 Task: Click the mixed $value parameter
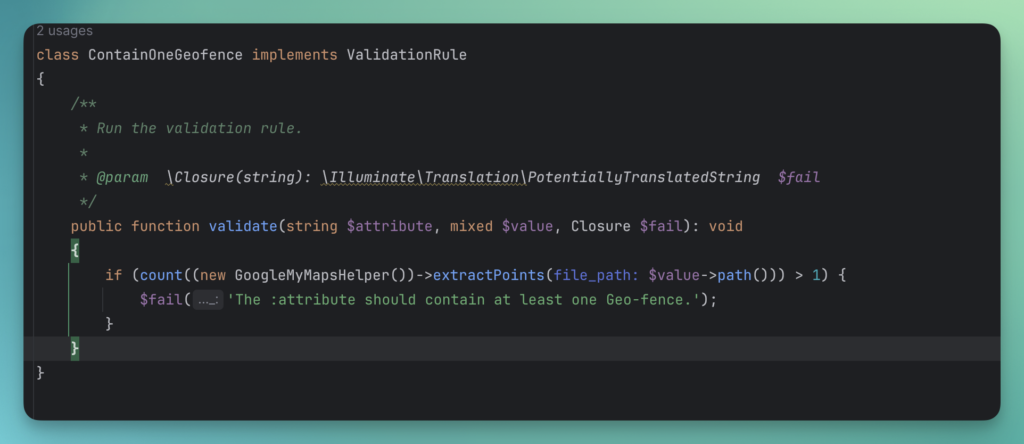[500, 226]
